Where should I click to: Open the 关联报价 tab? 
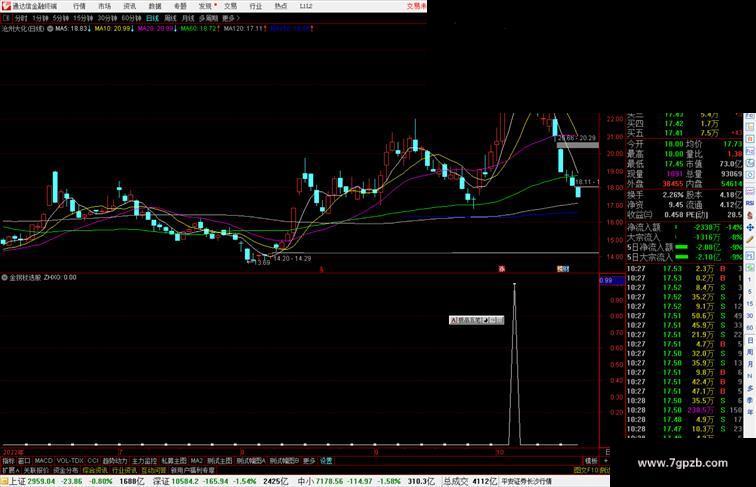[x=36, y=470]
